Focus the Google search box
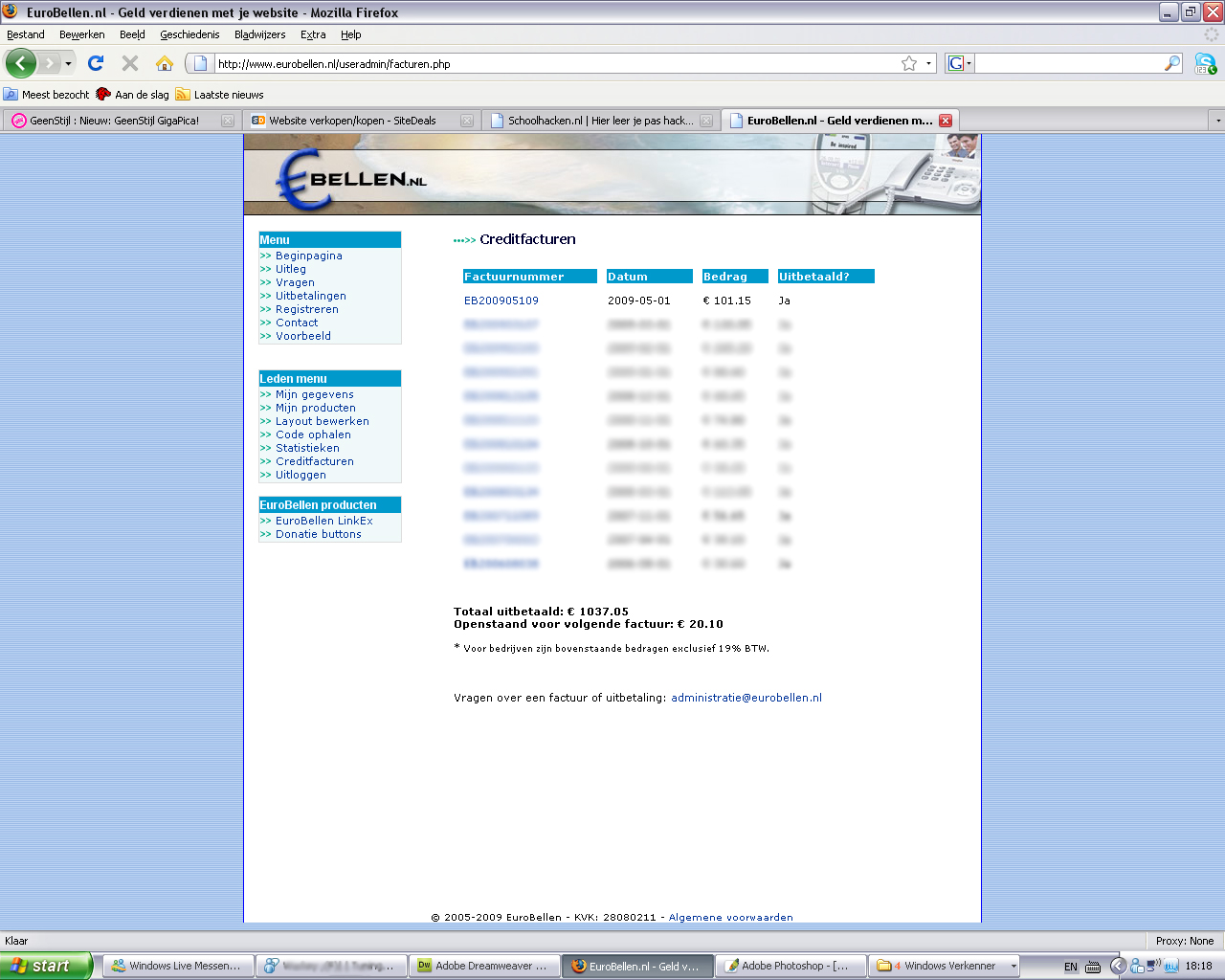The image size is (1225, 980). [1068, 64]
